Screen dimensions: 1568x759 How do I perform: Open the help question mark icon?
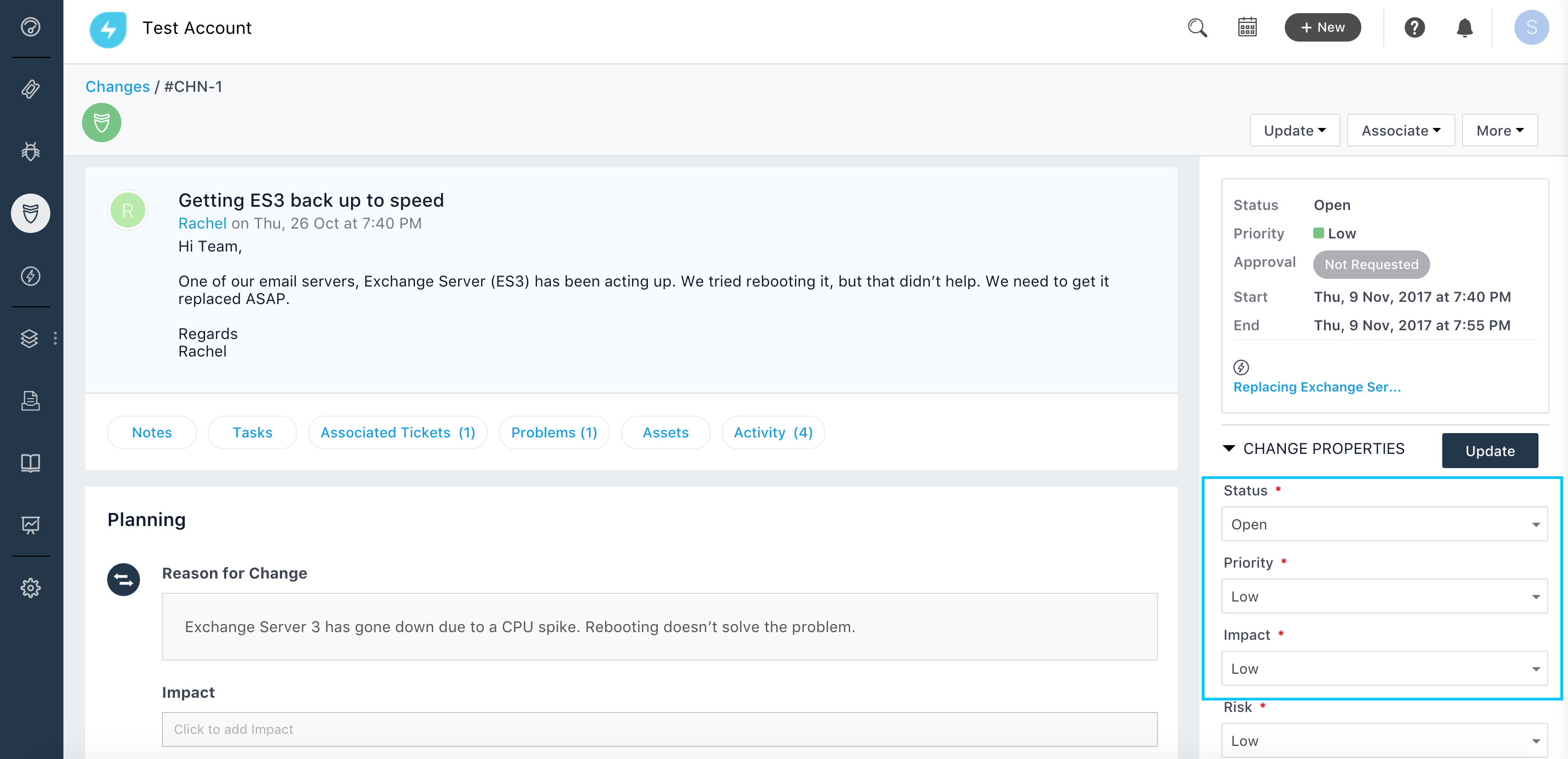coord(1414,27)
